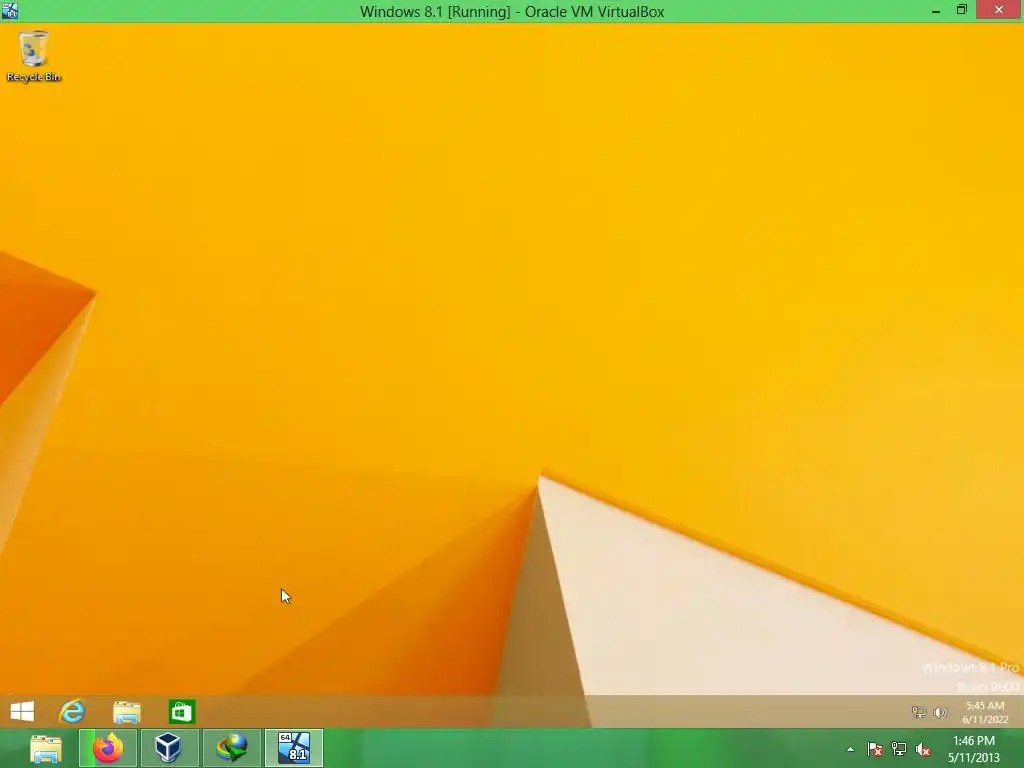Open Internet Download Manager taskbar icon

[232, 748]
